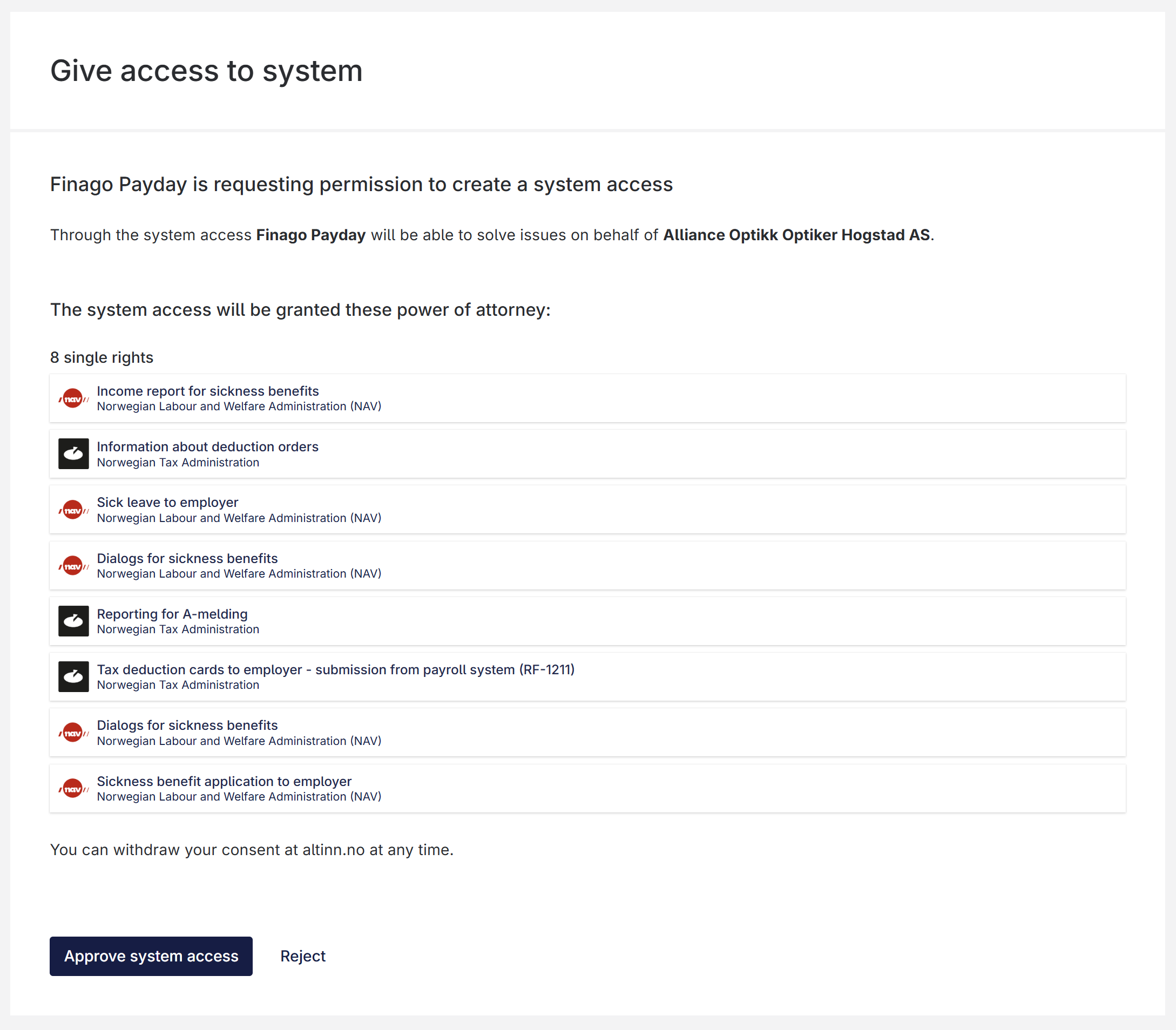Click Tax Administration logo beside Tax deduction cards
This screenshot has width=1176, height=1030.
(x=73, y=676)
